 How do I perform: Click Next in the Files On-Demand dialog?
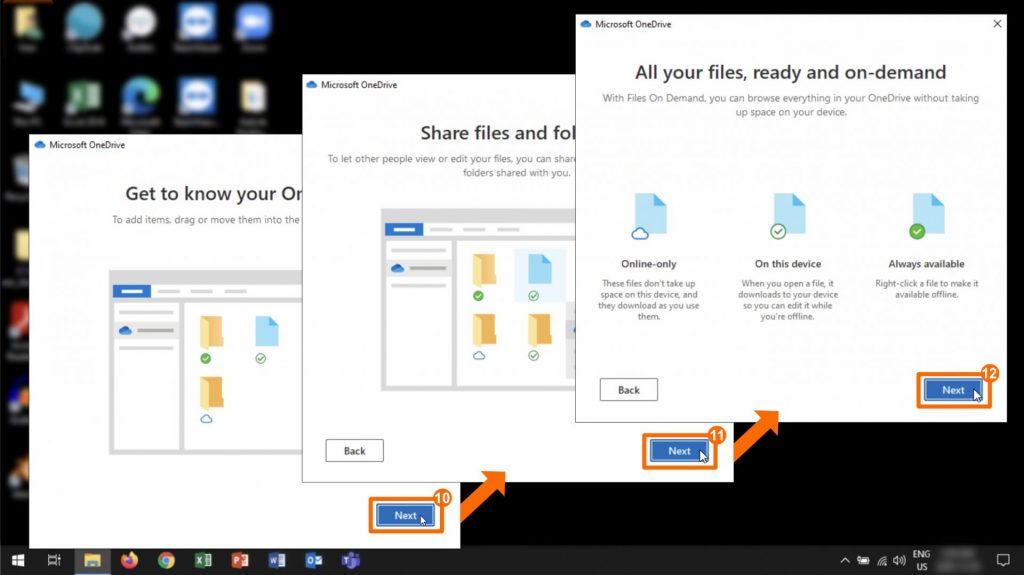pyautogui.click(x=952, y=390)
